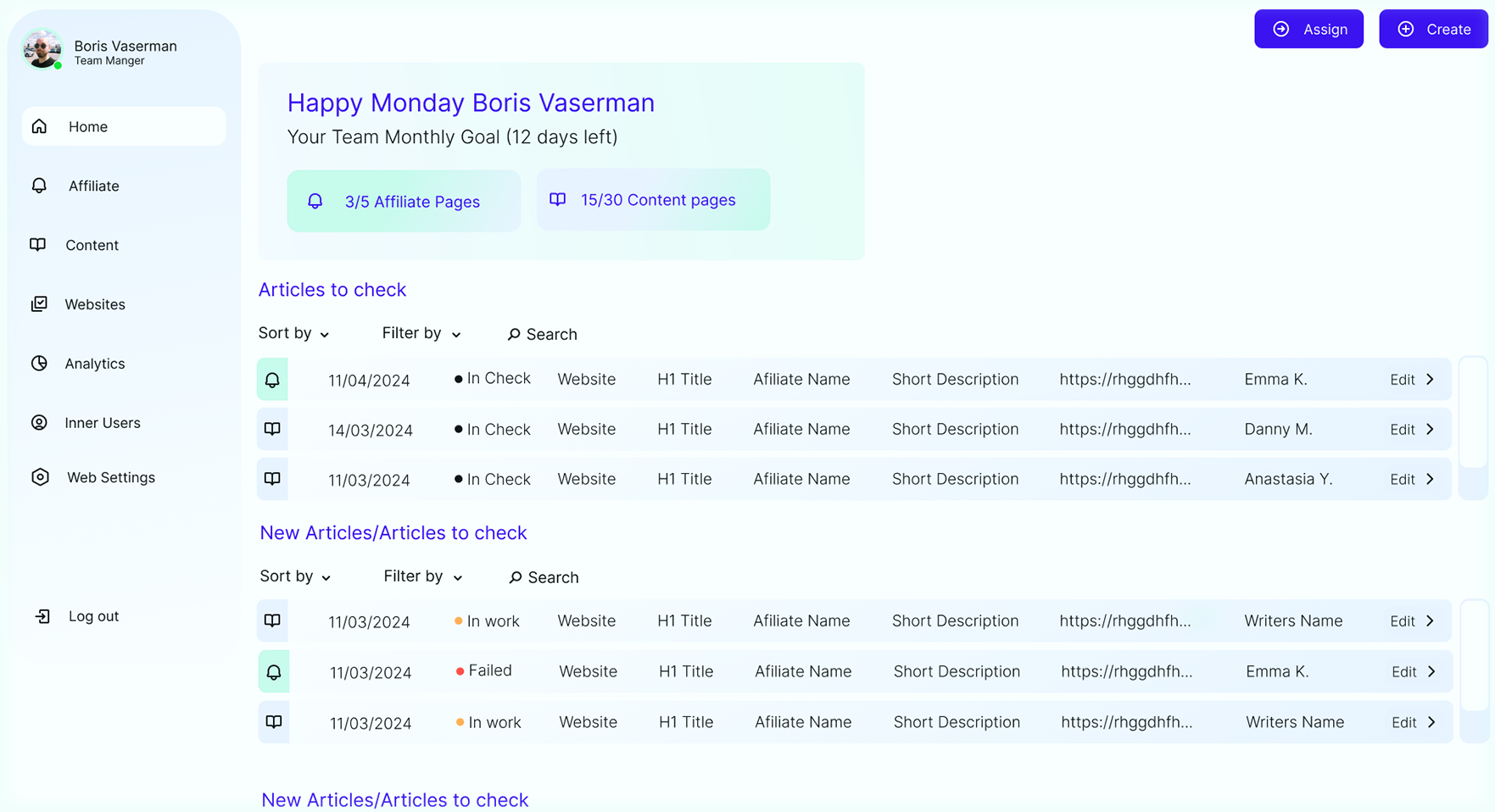Click the bell icon on the Failed article row
Viewport: 1495px width, 812px height.
274,672
